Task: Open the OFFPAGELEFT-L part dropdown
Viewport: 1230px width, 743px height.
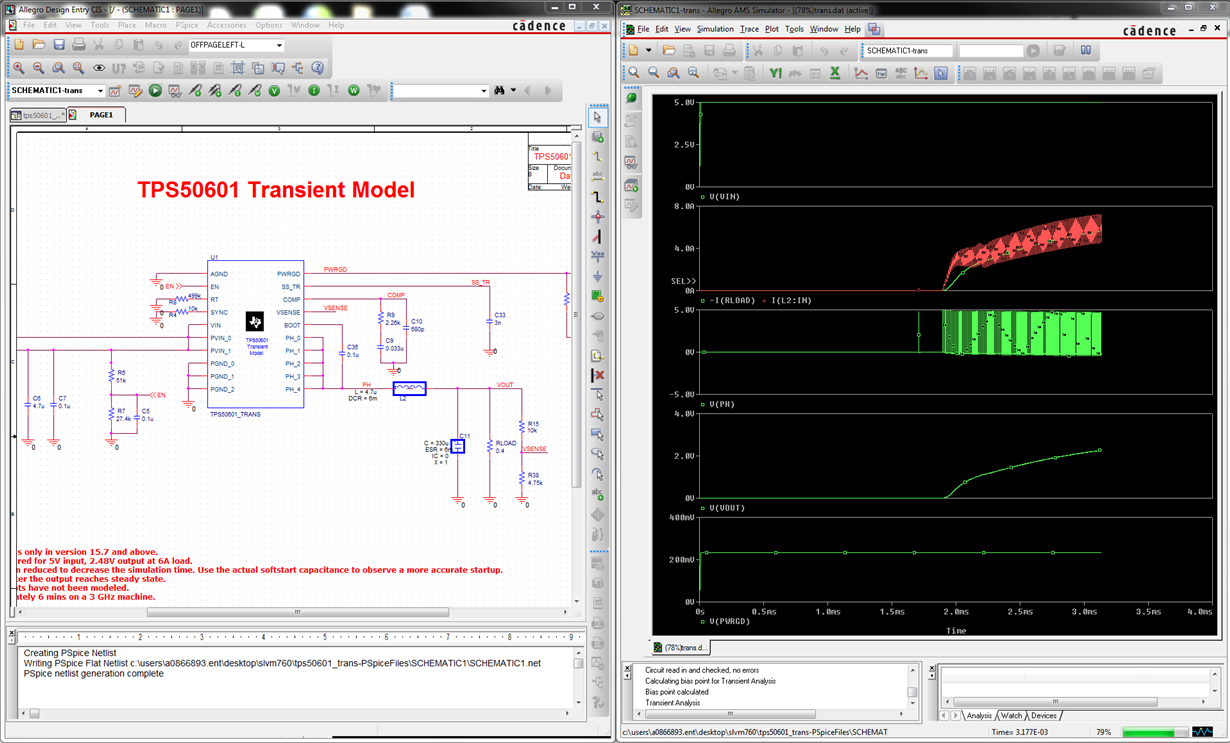Action: tap(279, 45)
